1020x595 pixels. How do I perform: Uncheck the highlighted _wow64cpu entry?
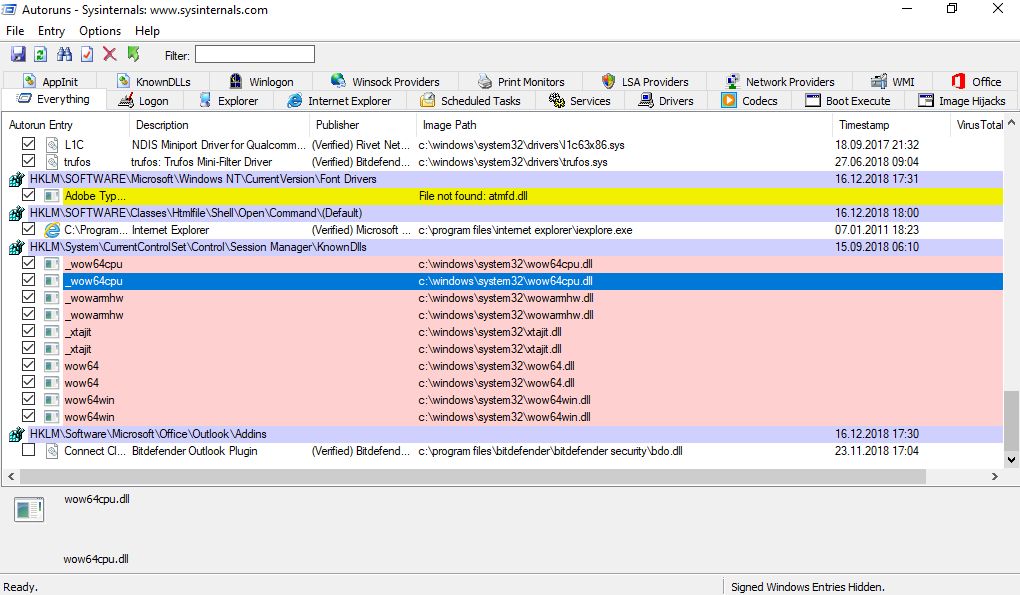[x=29, y=280]
